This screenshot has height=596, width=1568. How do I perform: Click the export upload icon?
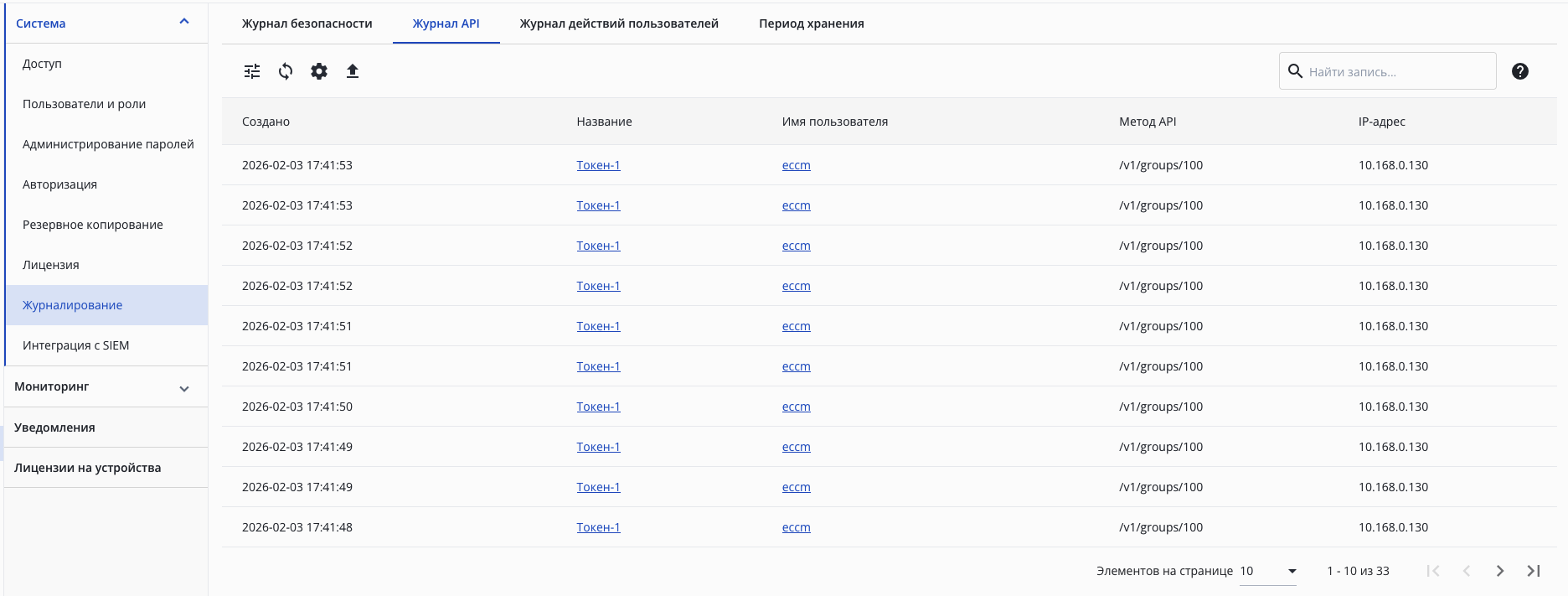tap(353, 71)
